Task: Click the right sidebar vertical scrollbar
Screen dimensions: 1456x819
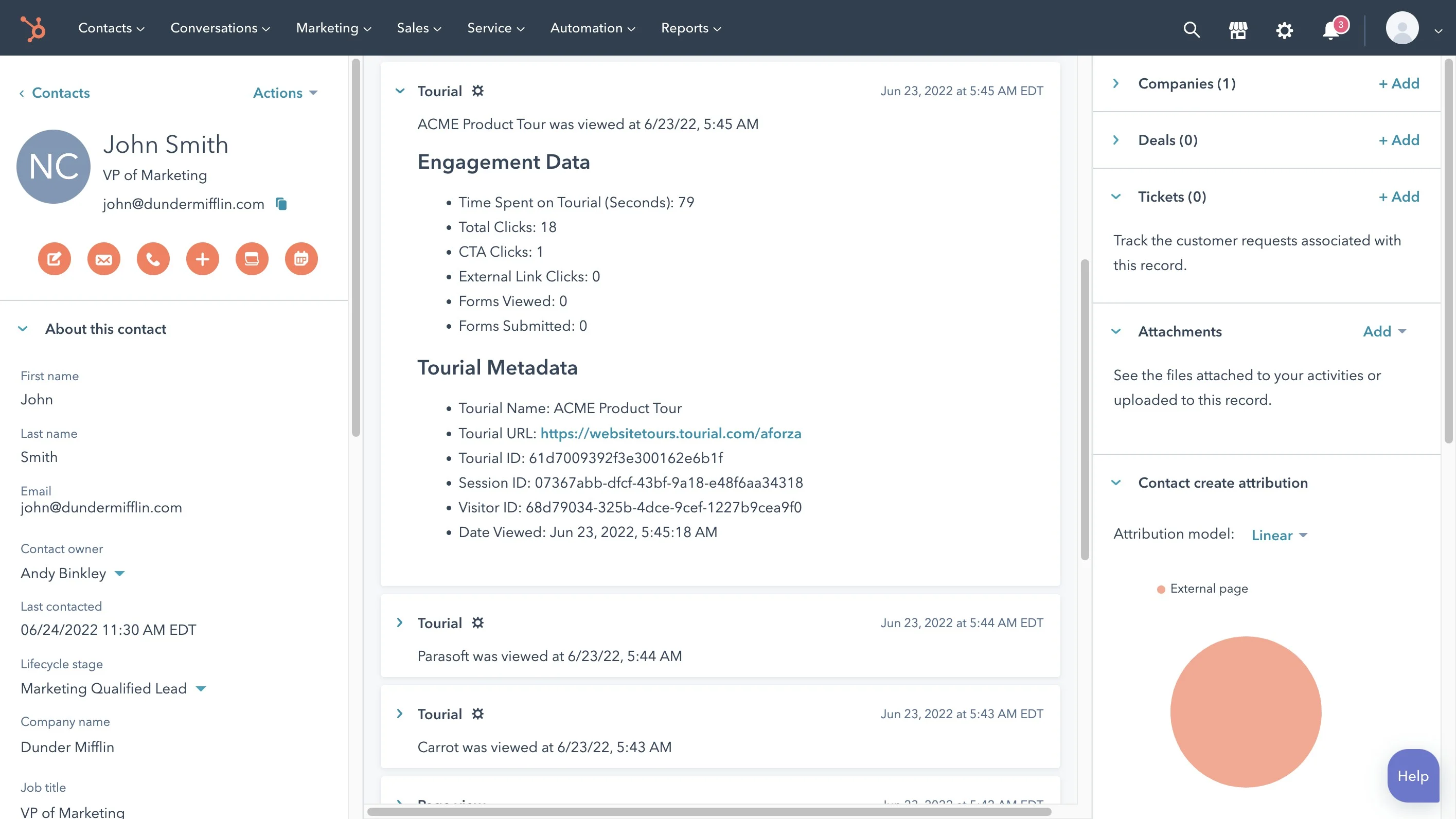Action: (x=1448, y=251)
